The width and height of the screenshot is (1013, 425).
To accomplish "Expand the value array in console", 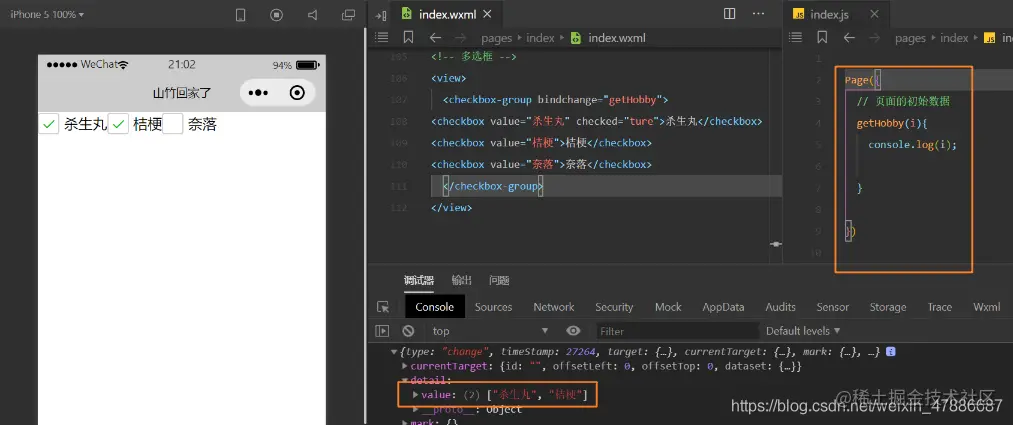I will tap(416, 395).
